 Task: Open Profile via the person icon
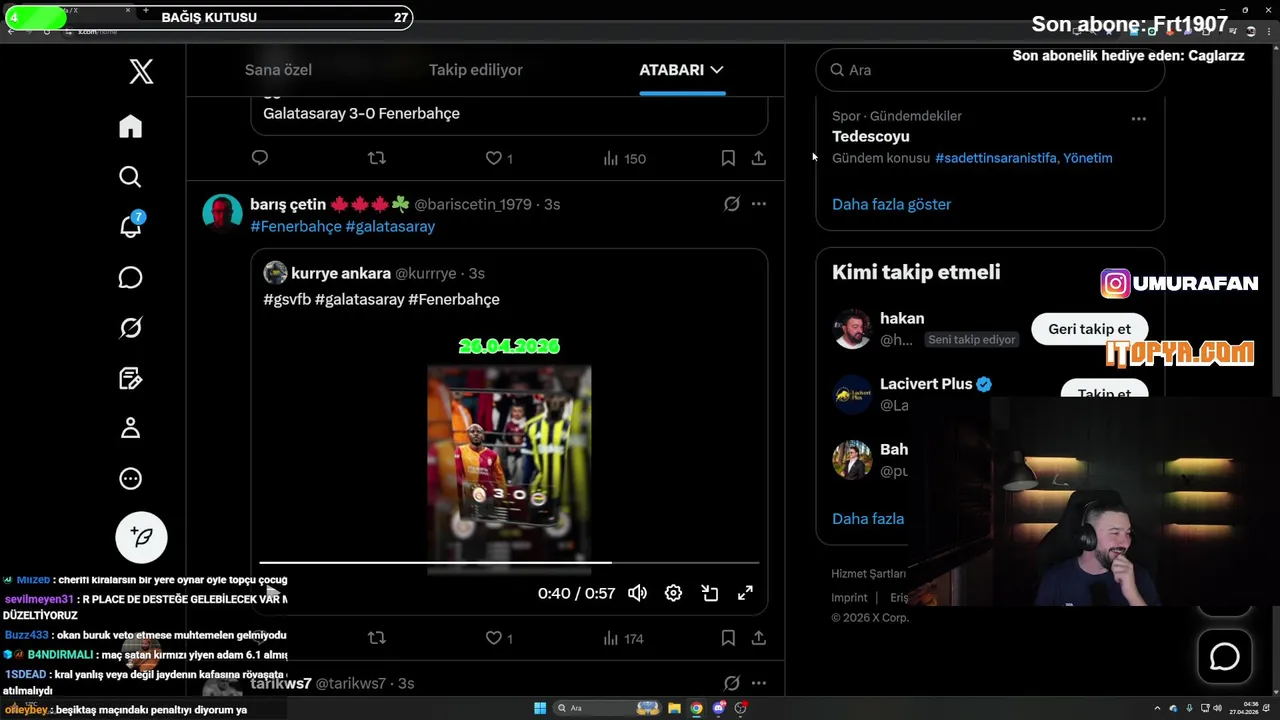click(x=130, y=428)
